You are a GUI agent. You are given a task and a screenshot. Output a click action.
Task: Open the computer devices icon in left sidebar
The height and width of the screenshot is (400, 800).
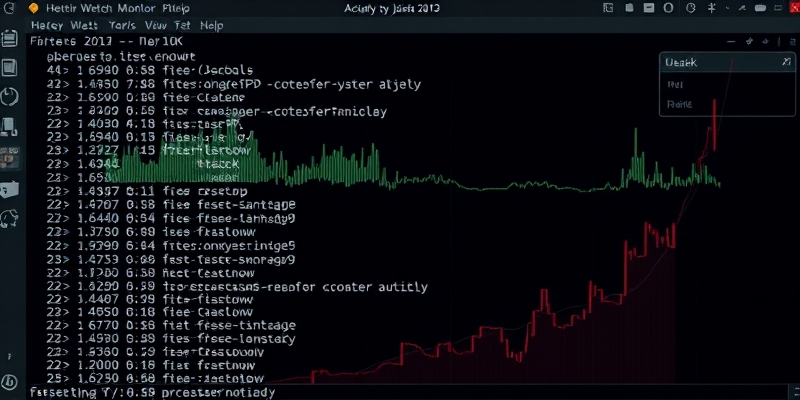click(9, 127)
